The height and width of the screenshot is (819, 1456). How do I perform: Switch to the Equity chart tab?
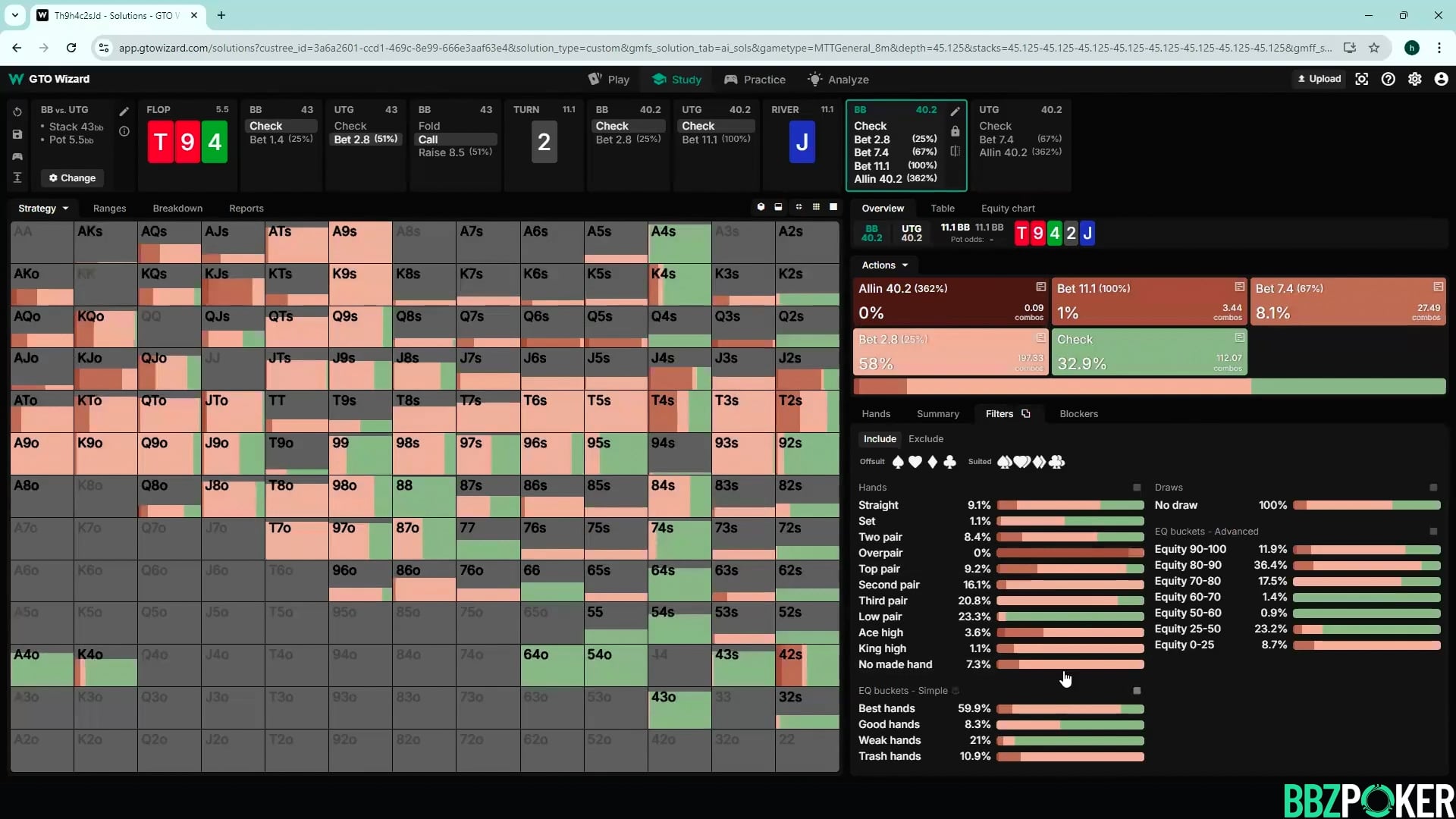(x=1007, y=208)
